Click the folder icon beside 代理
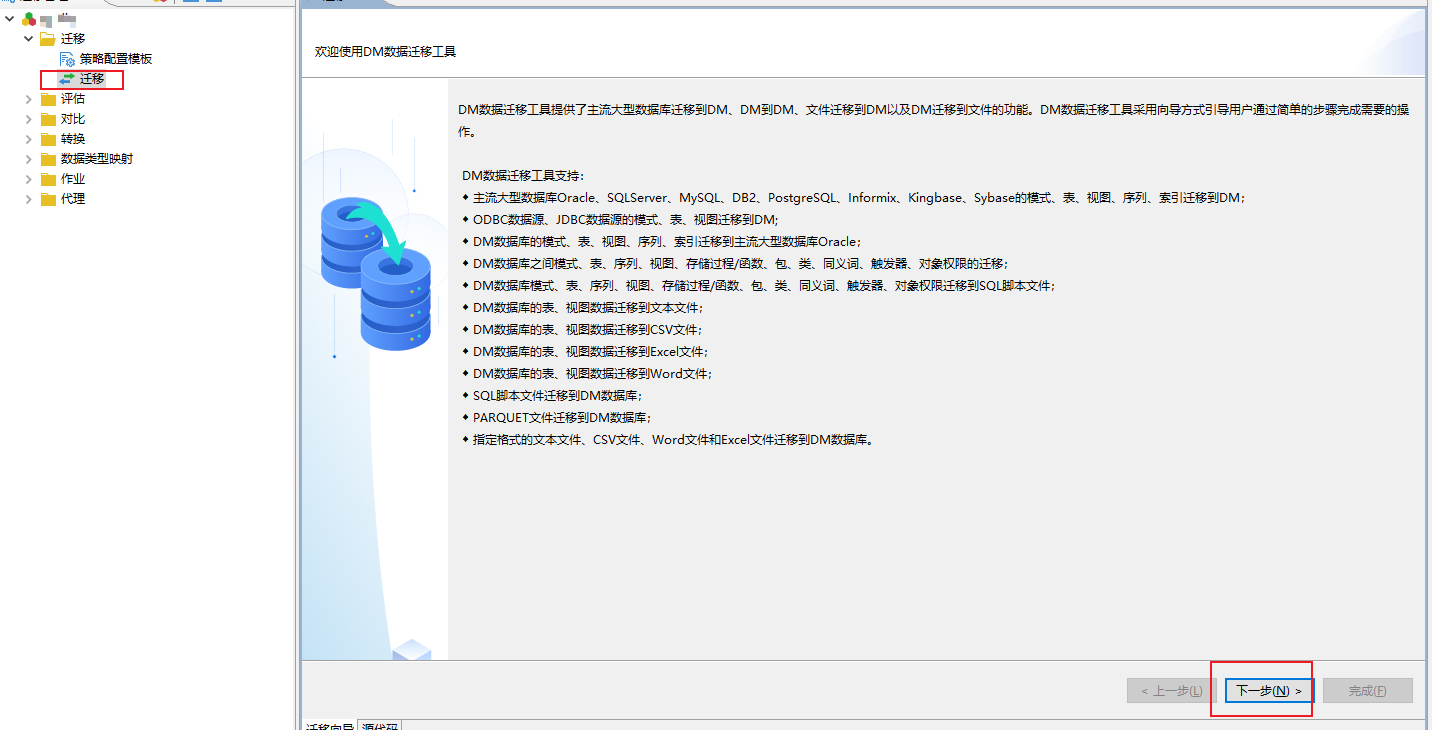The image size is (1432, 730). [48, 199]
